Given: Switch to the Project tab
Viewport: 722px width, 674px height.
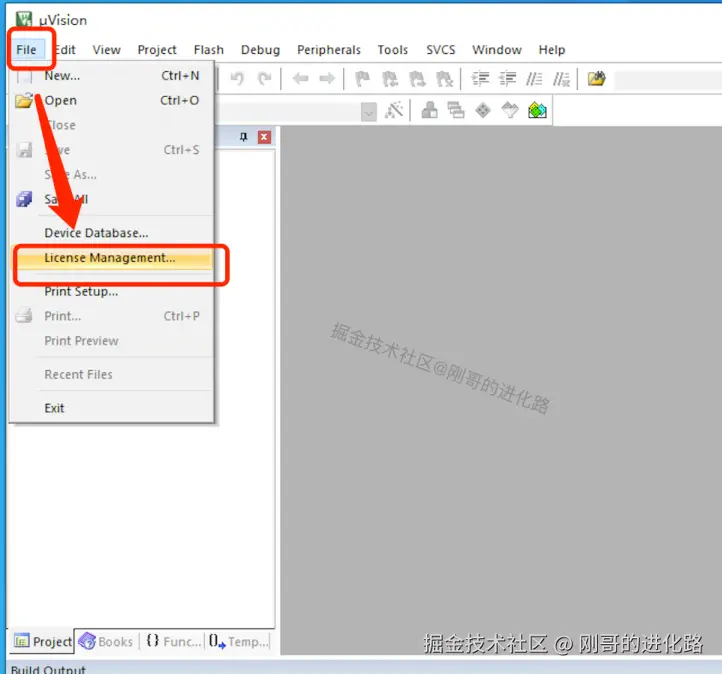Looking at the screenshot, I should tap(42, 641).
